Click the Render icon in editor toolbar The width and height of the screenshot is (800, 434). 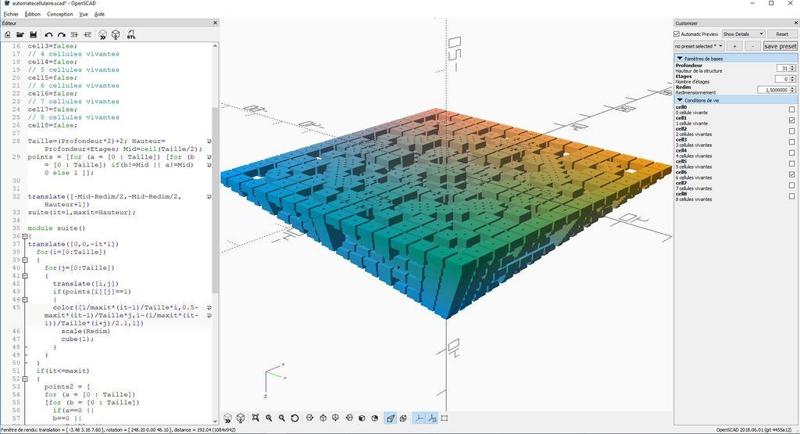point(116,35)
